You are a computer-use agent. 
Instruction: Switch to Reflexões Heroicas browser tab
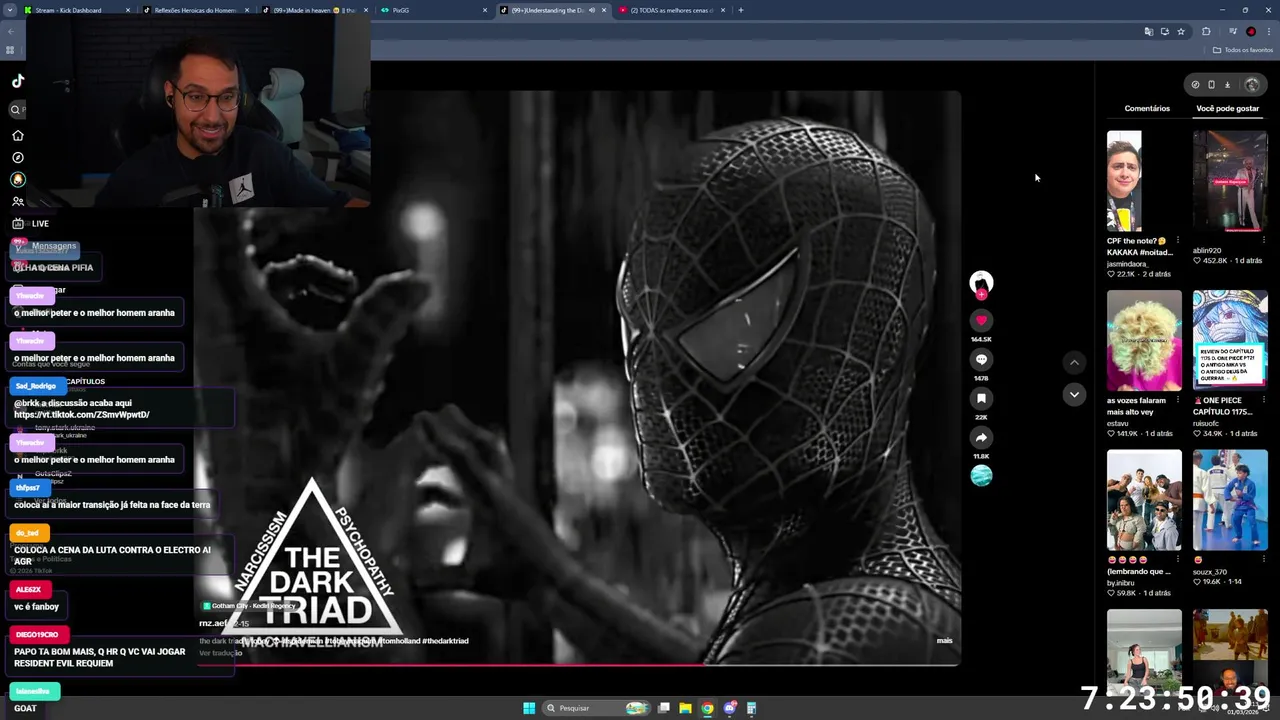(x=195, y=10)
